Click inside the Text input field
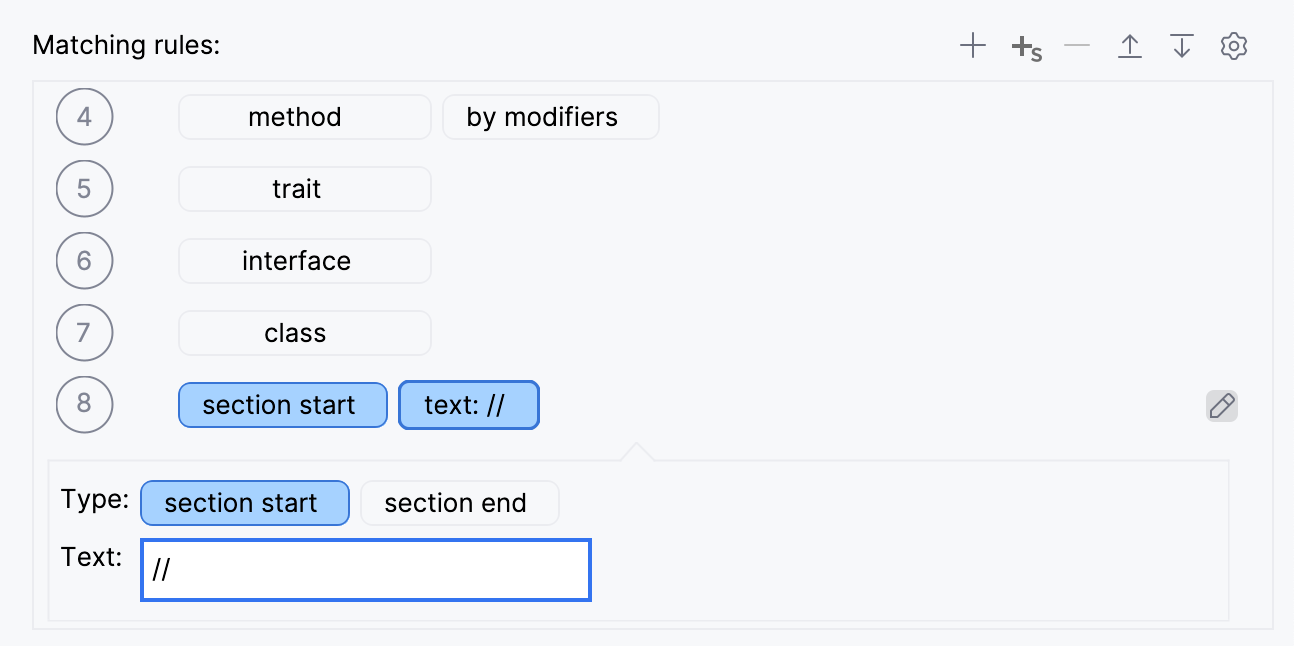1294x646 pixels. pyautogui.click(x=364, y=570)
